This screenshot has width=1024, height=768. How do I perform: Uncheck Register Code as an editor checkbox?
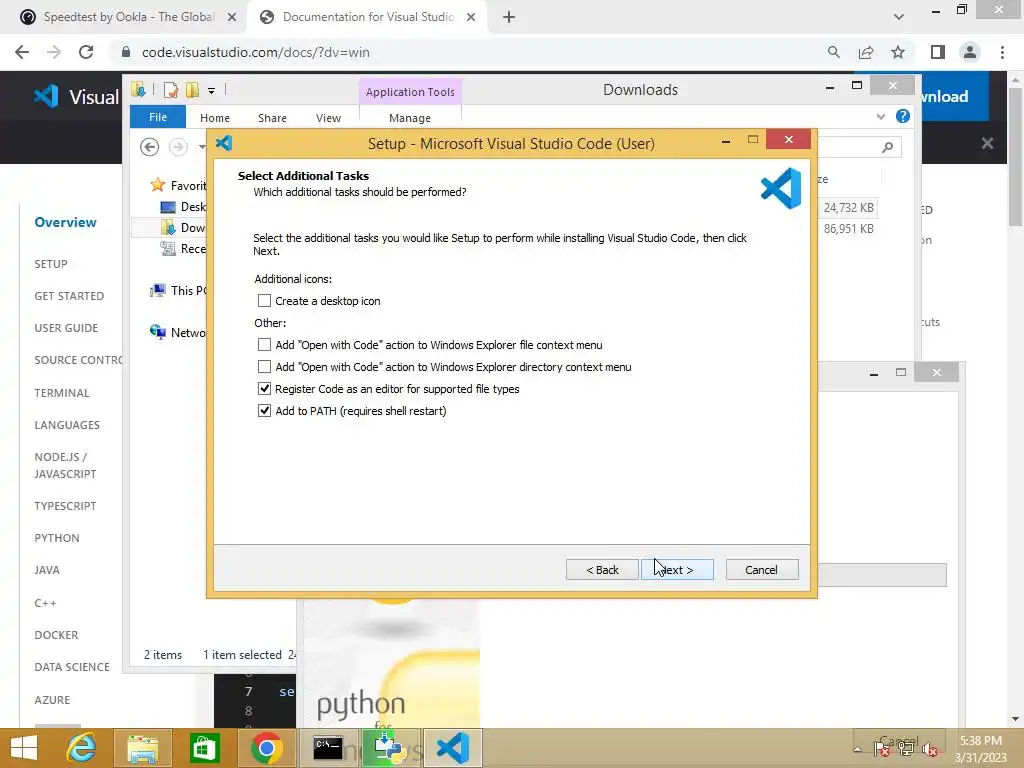(x=264, y=389)
